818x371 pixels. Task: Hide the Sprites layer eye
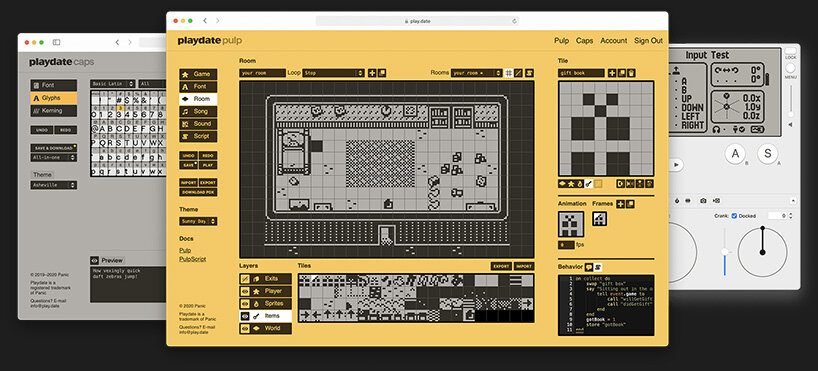click(245, 304)
